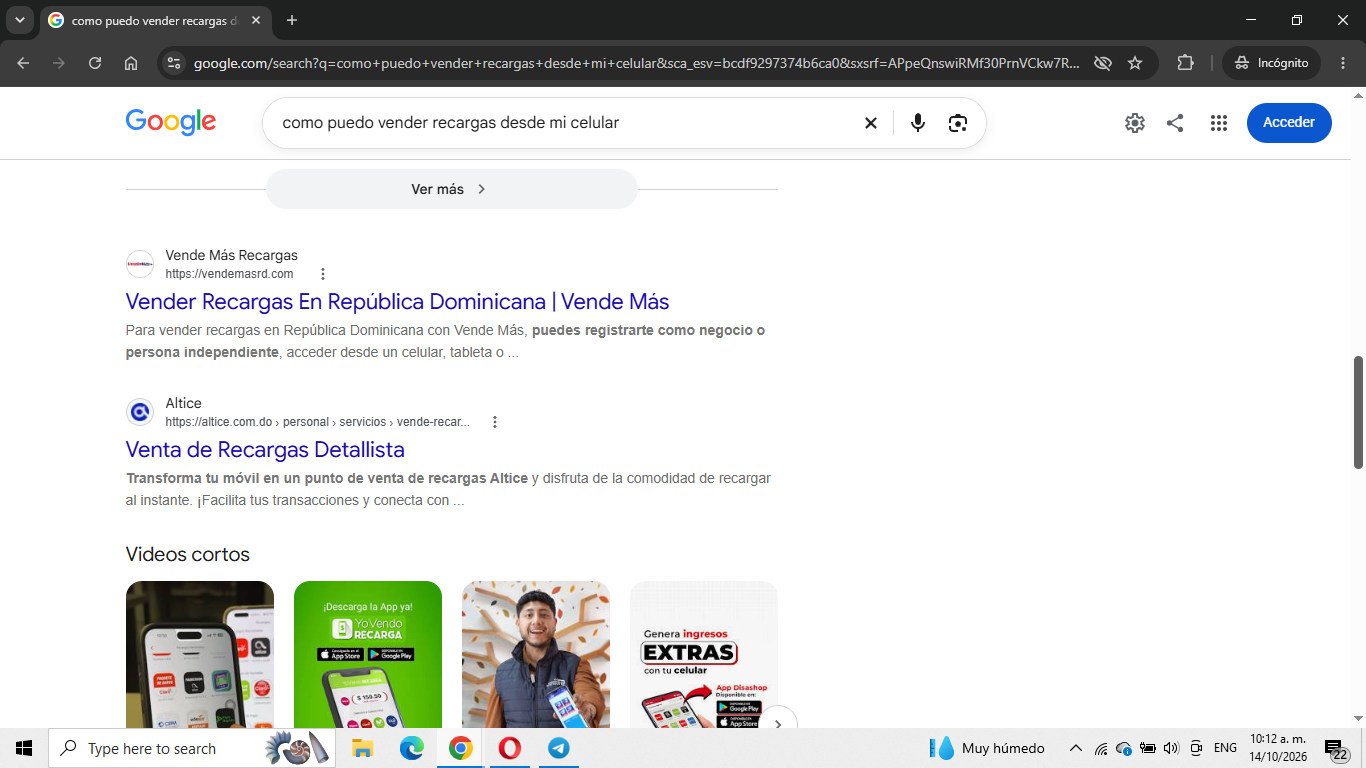Expand more results with Ver más
The width and height of the screenshot is (1366, 768).
pyautogui.click(x=451, y=189)
